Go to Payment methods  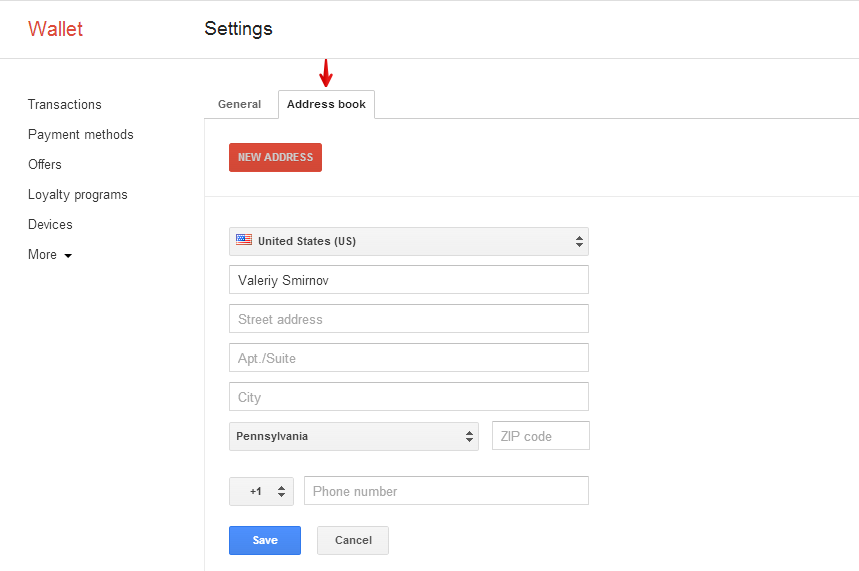[80, 134]
